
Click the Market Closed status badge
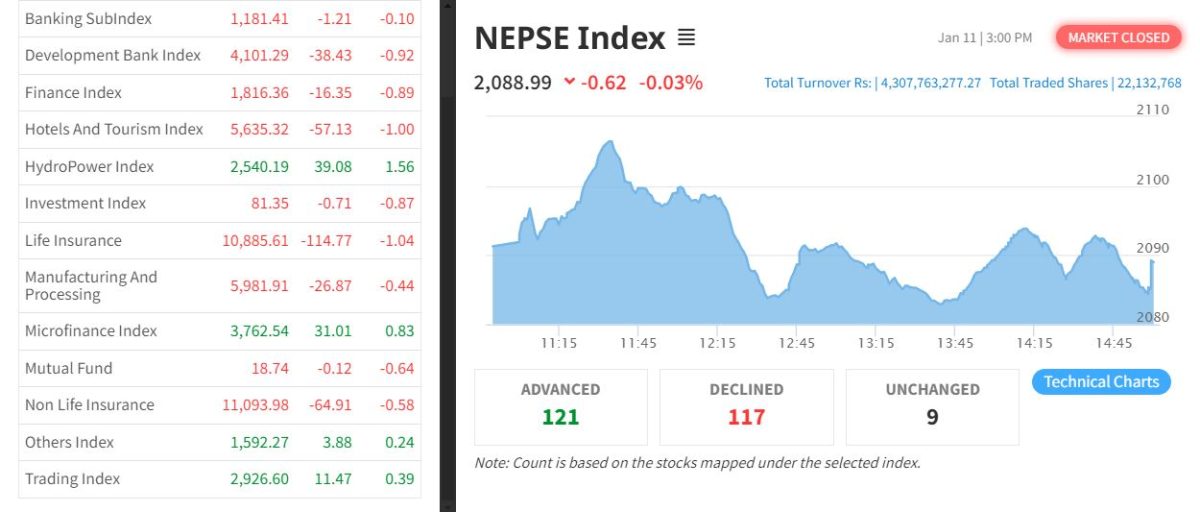[x=1118, y=38]
